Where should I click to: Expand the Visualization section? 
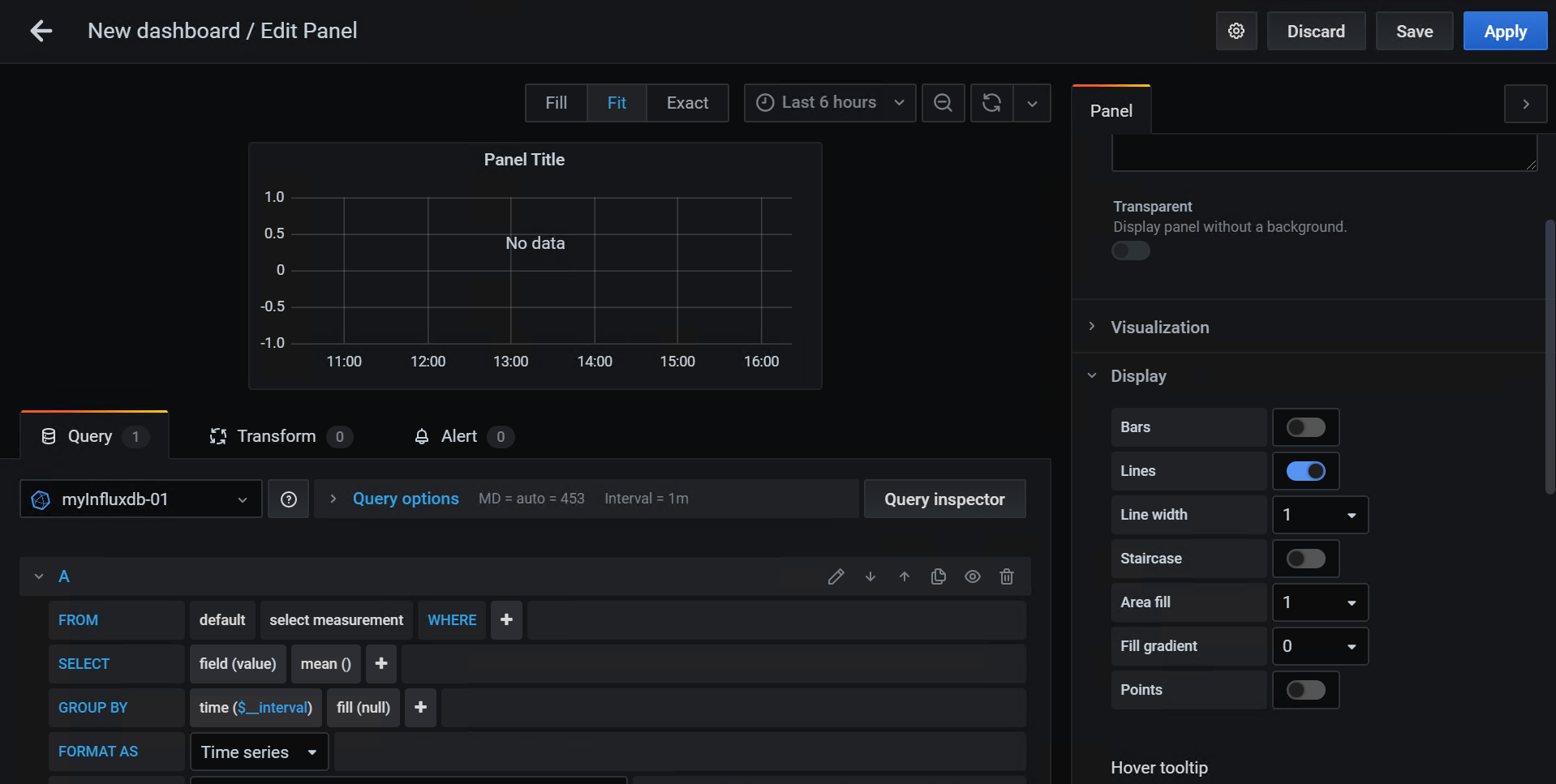[x=1159, y=328]
